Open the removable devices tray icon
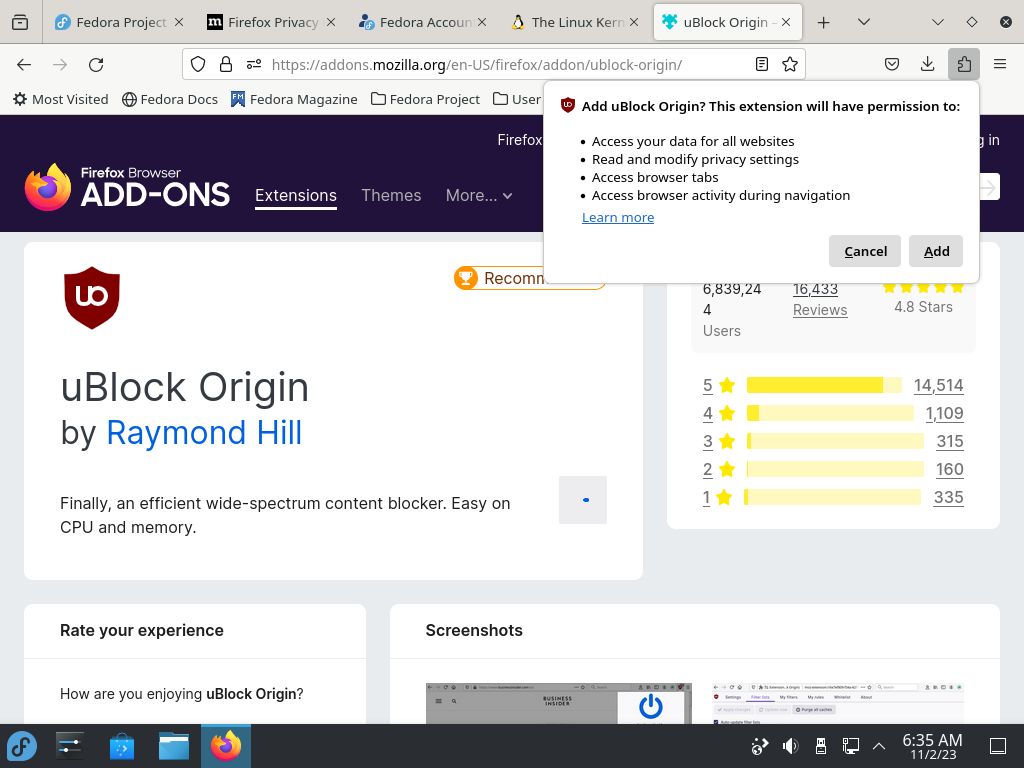The image size is (1024, 768). [821, 746]
